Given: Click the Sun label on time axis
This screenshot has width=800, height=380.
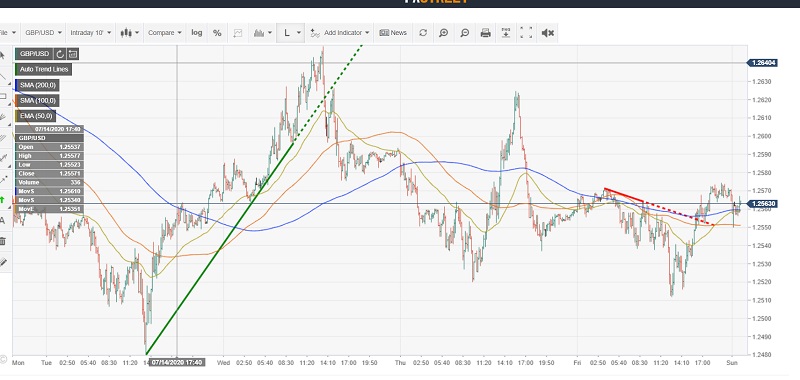Looking at the screenshot, I should point(732,363).
